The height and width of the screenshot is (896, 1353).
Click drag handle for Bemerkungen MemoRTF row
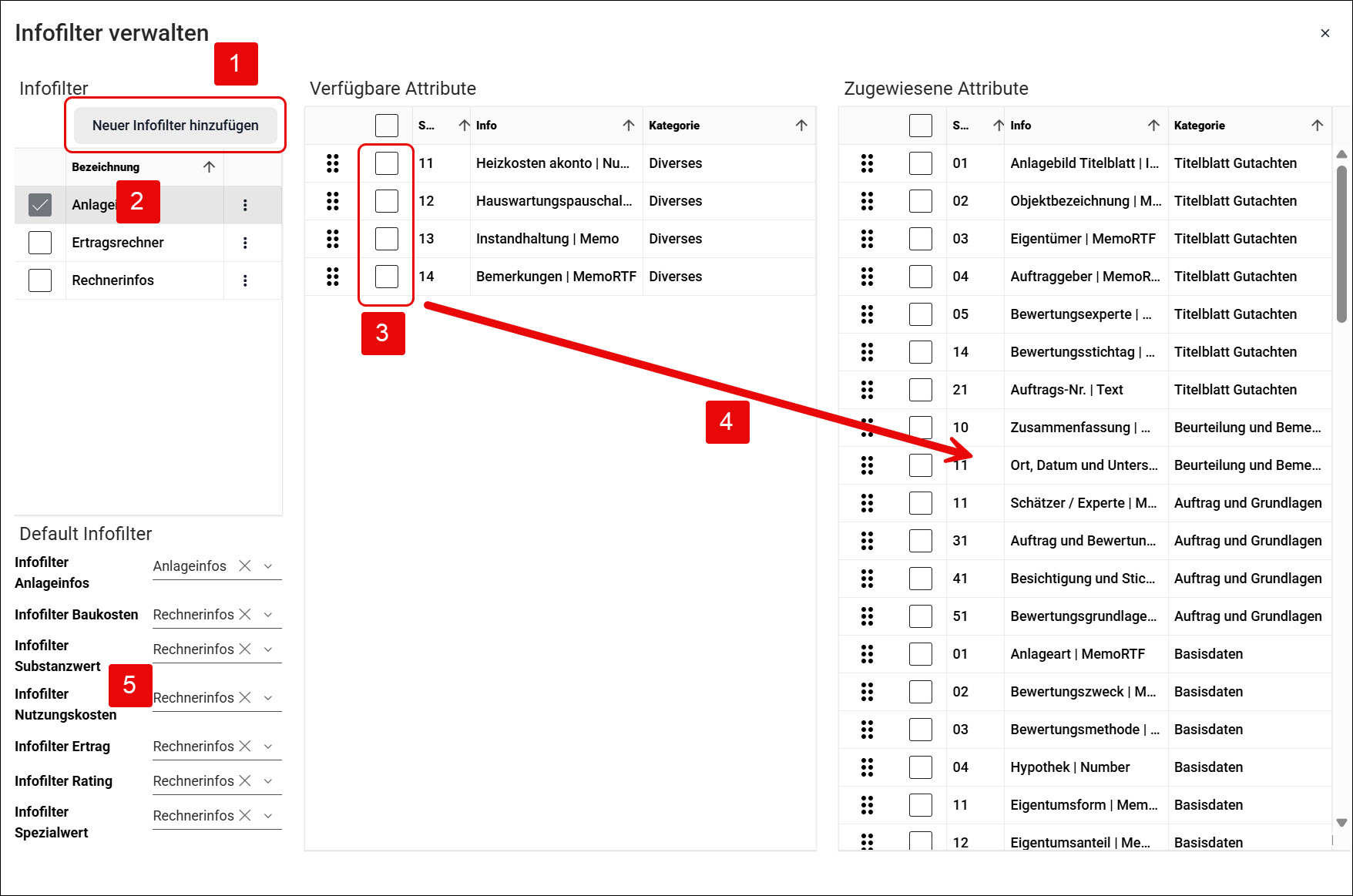pos(333,277)
